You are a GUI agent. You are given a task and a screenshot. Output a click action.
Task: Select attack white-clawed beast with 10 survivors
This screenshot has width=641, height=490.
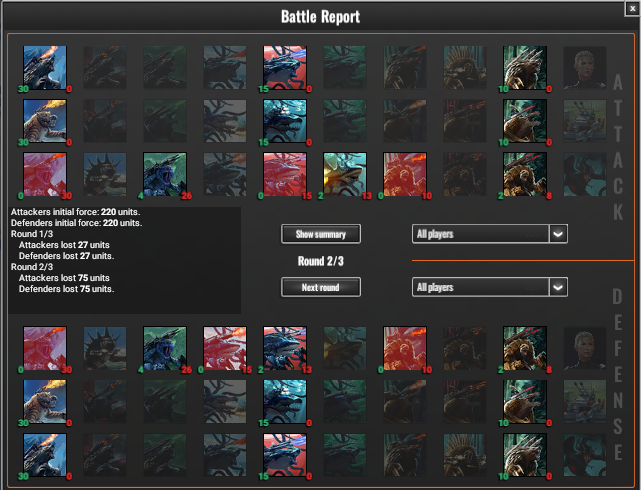(x=525, y=68)
